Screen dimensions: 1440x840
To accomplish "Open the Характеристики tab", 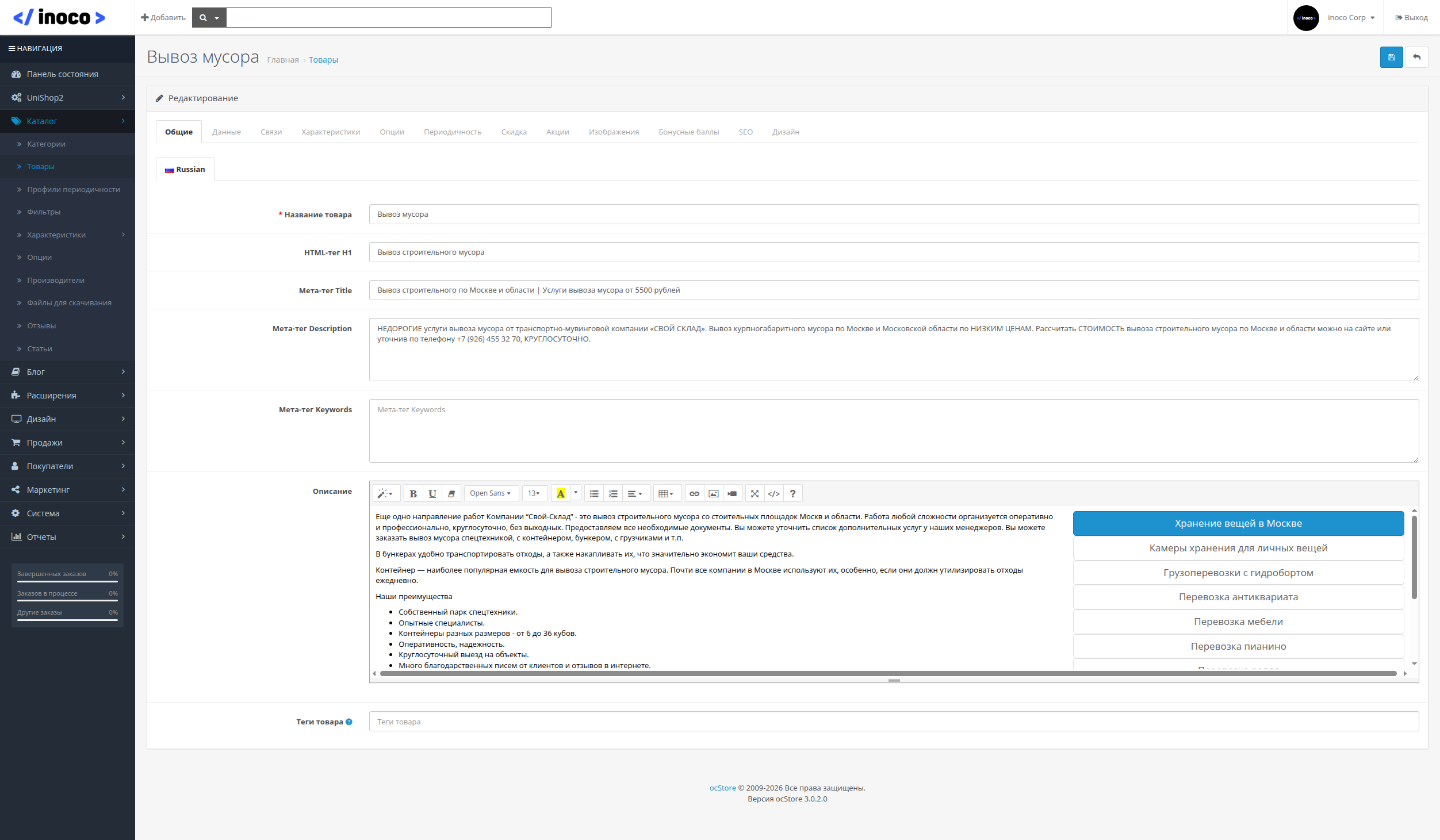I will coord(330,132).
